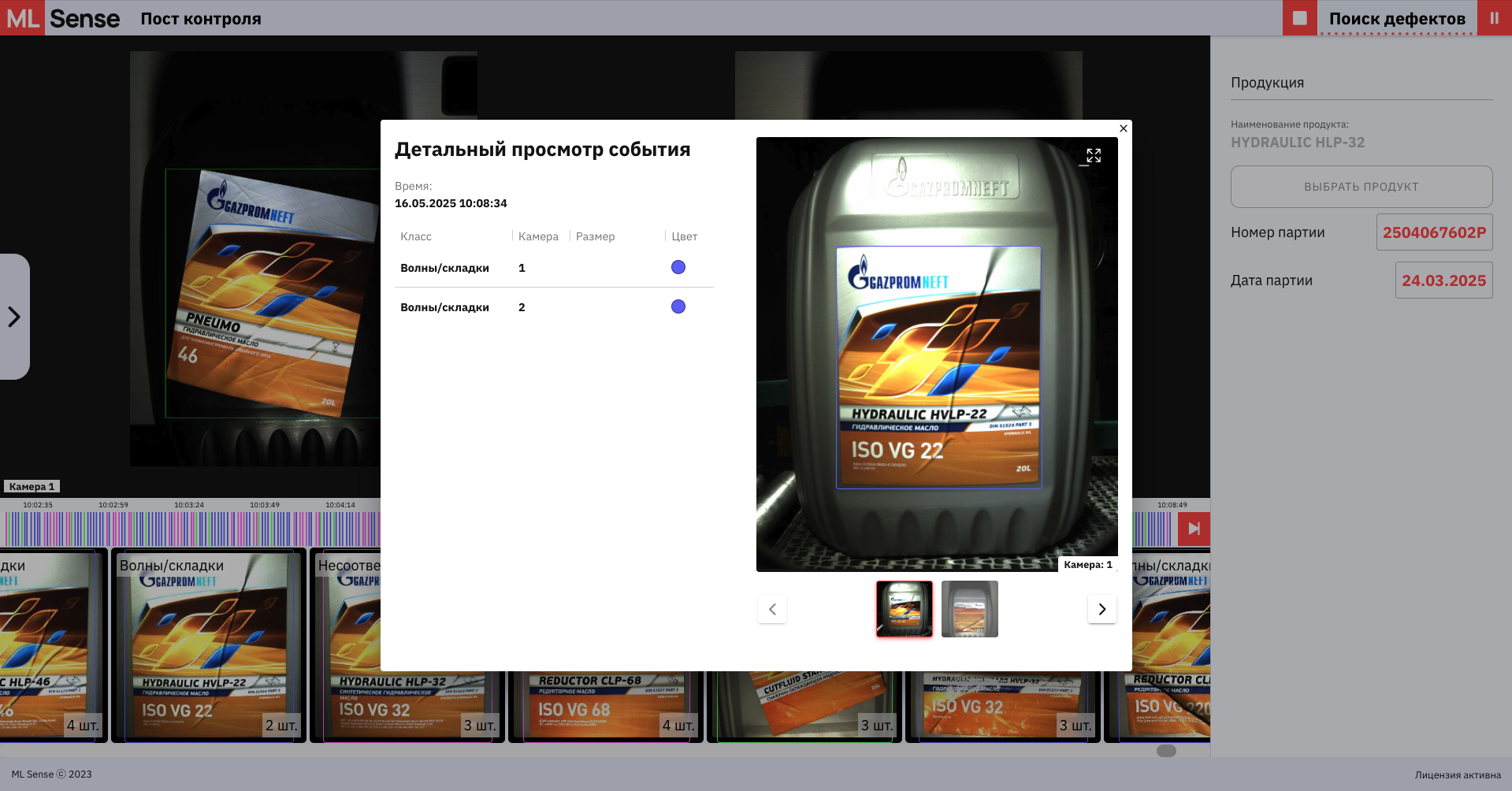This screenshot has width=1512, height=791.
Task: Open the HYDRAULIC HLP-32 event card
Action: click(x=407, y=707)
